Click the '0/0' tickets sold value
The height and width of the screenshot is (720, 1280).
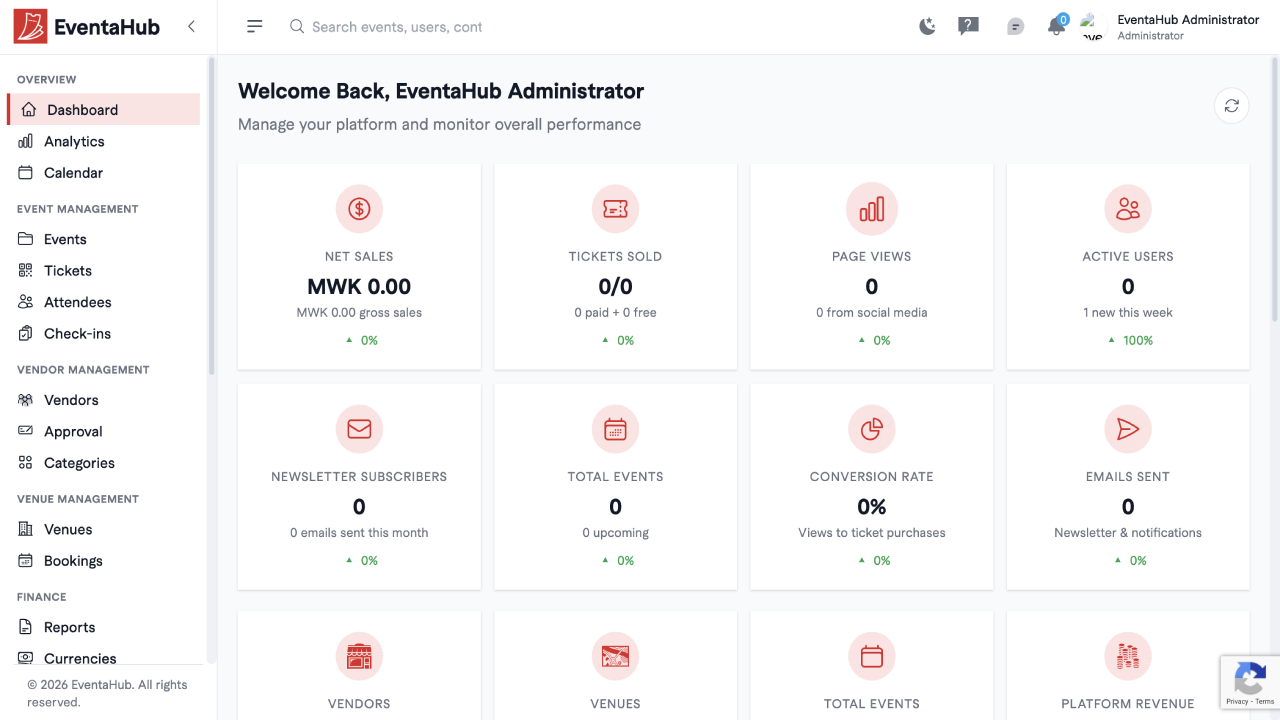point(615,287)
